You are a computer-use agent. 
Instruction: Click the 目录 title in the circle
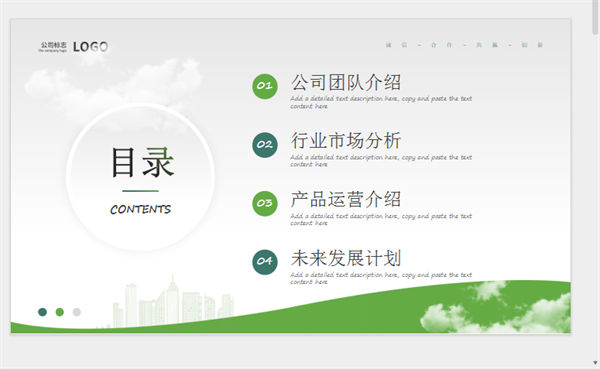(x=142, y=163)
